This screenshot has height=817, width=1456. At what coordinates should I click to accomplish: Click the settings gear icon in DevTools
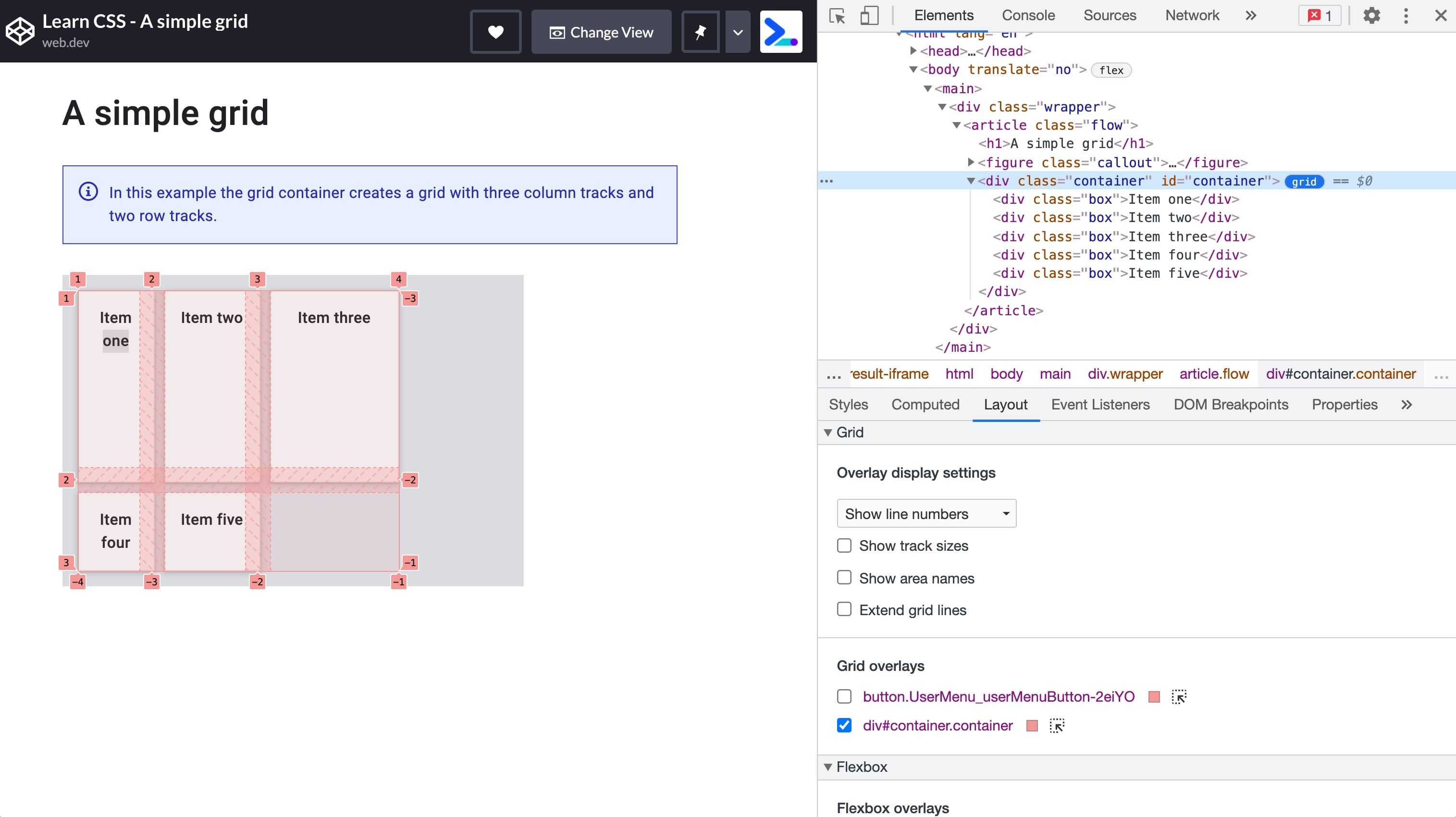pos(1372,15)
